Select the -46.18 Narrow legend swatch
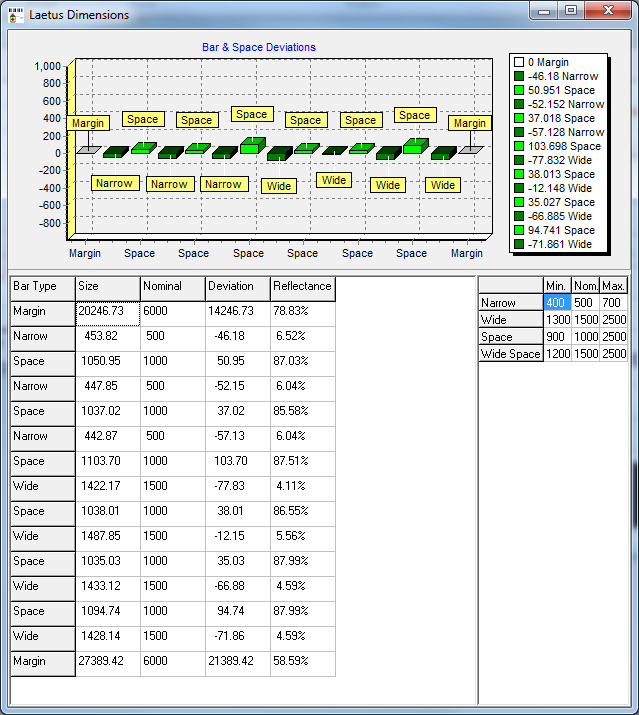639x715 pixels. pos(519,77)
